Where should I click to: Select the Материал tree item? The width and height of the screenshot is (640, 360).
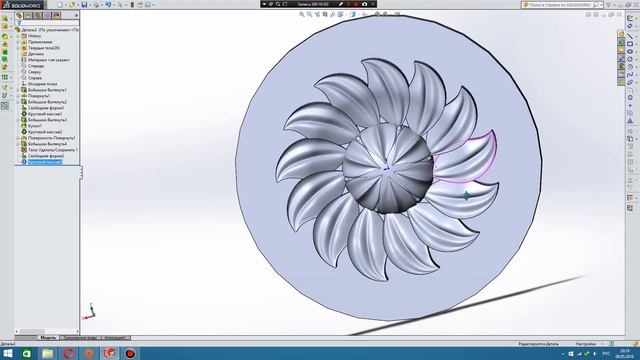[x=45, y=60]
